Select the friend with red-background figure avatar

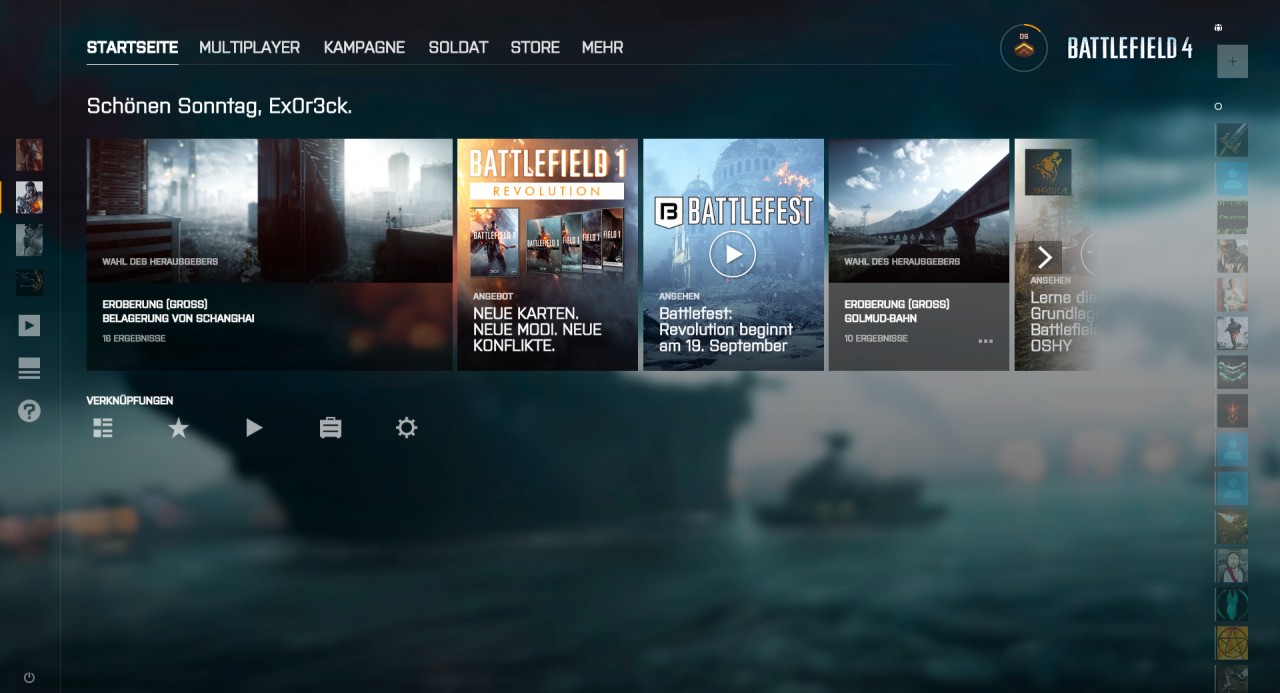pyautogui.click(x=1232, y=295)
